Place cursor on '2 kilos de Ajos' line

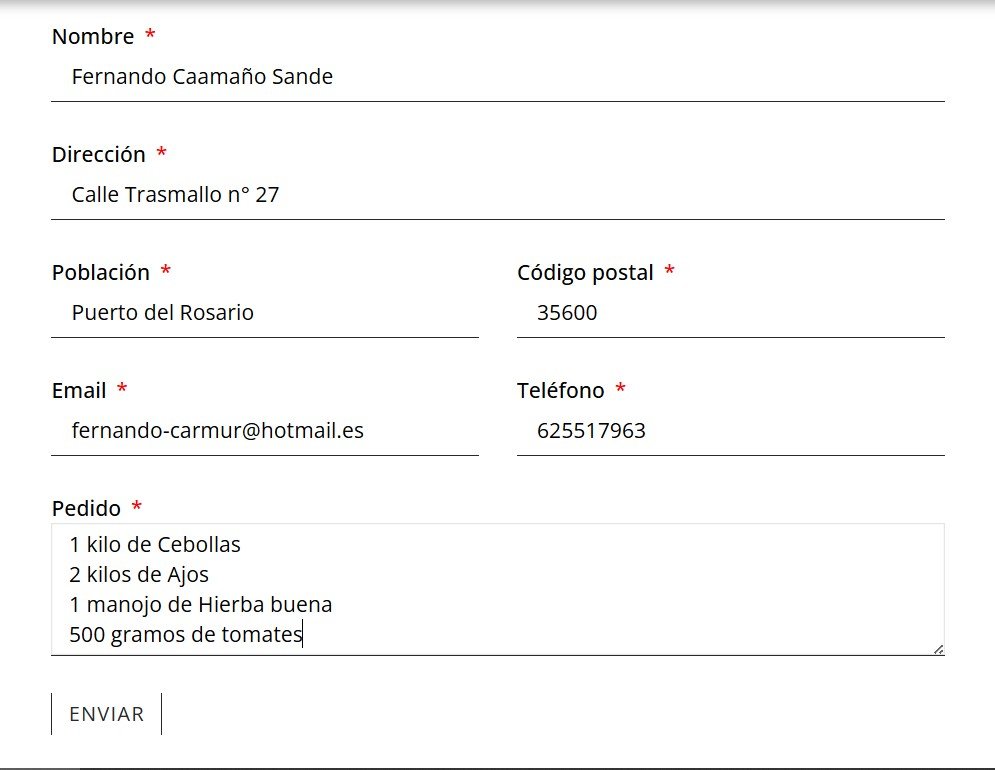[139, 575]
